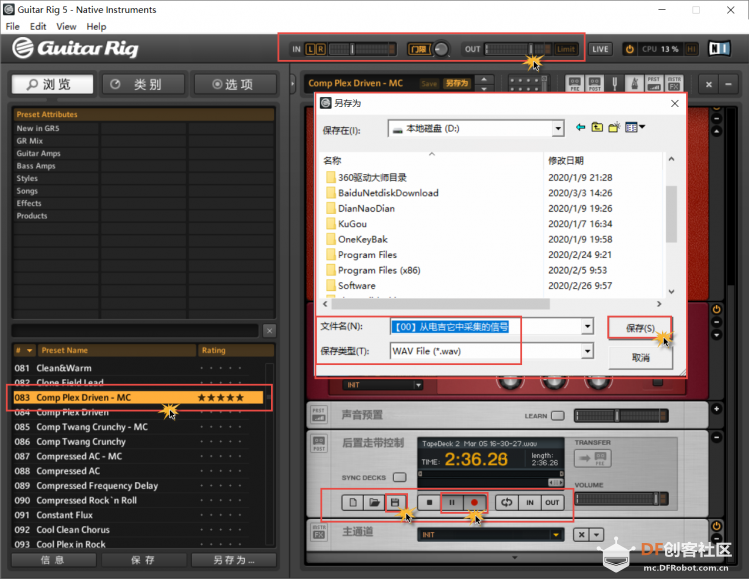Toggle the CPU power button
749x579 pixels.
[x=630, y=49]
